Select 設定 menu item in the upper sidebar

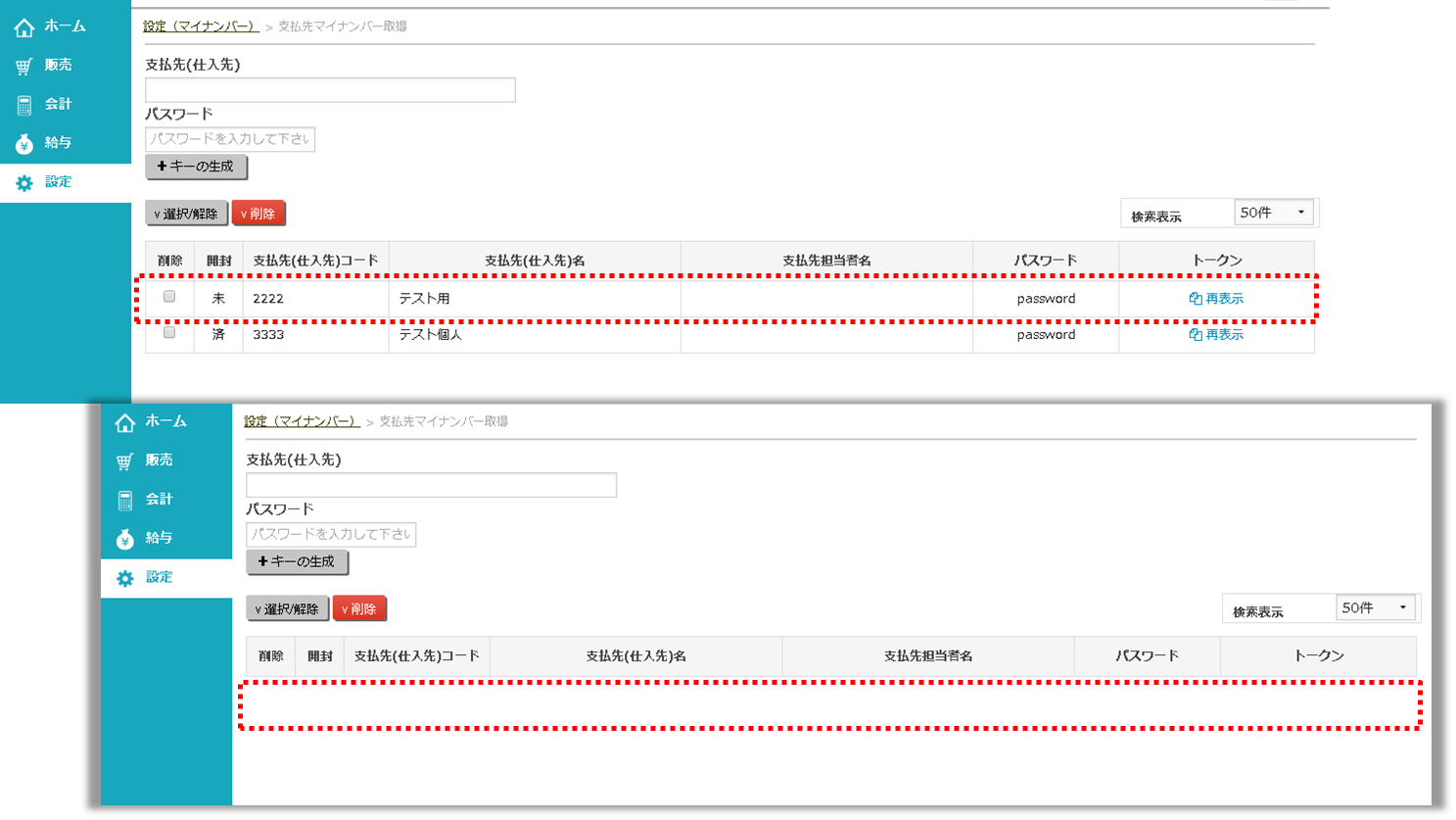[x=58, y=182]
